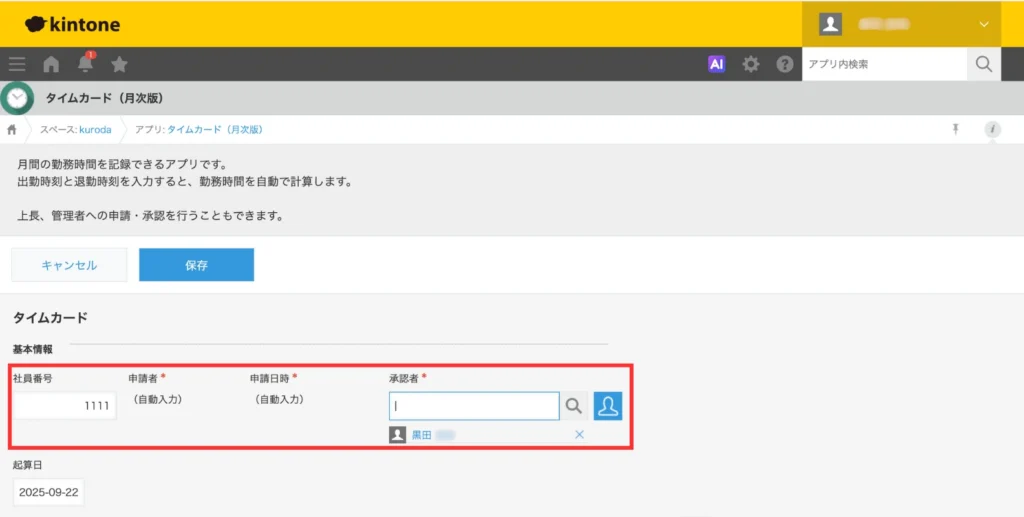Open the user picker for 承認者
This screenshot has height=517, width=1024.
[x=608, y=405]
